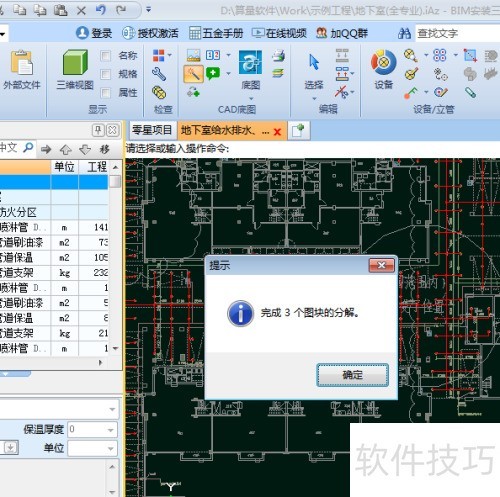Click the green riser pipe icon

[411, 92]
